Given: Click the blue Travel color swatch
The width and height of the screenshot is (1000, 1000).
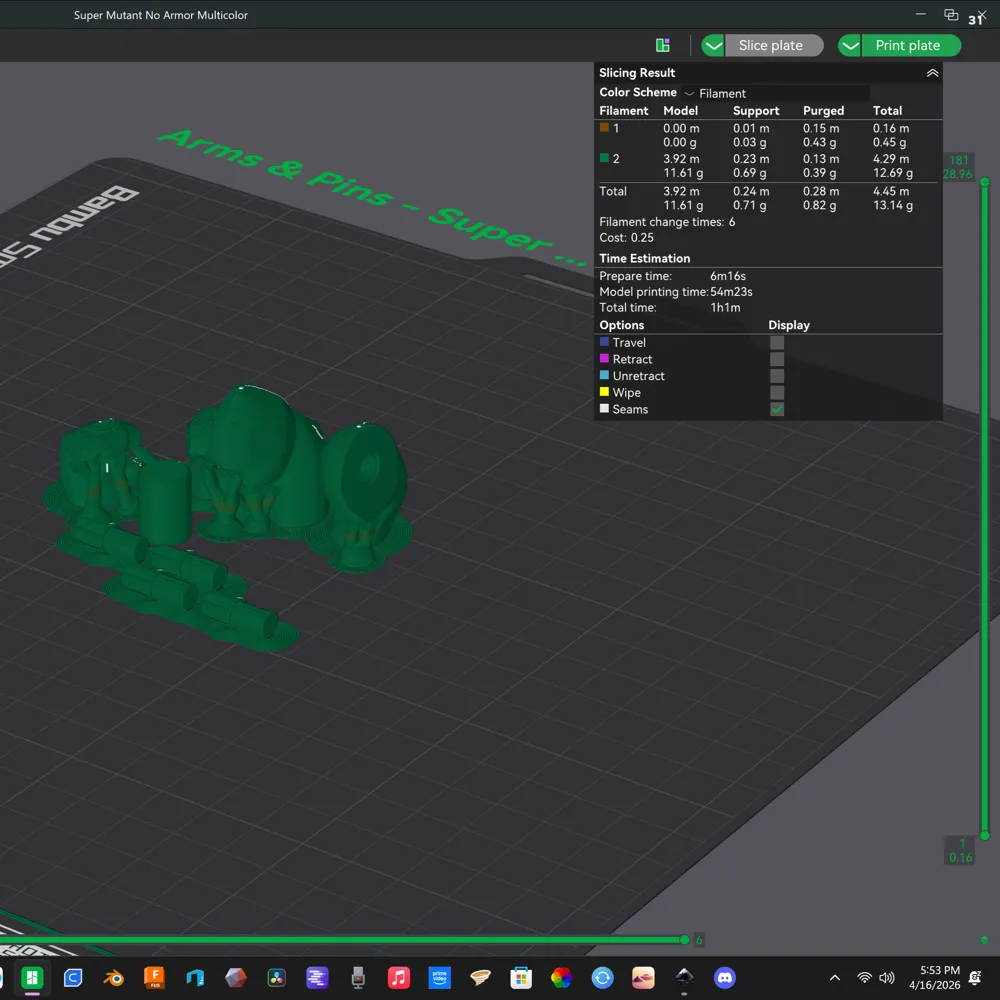Looking at the screenshot, I should pos(604,342).
